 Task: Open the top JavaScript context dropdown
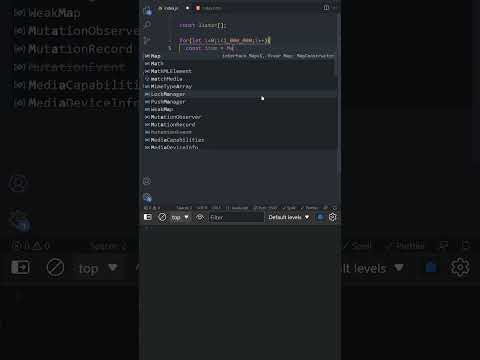coord(180,217)
